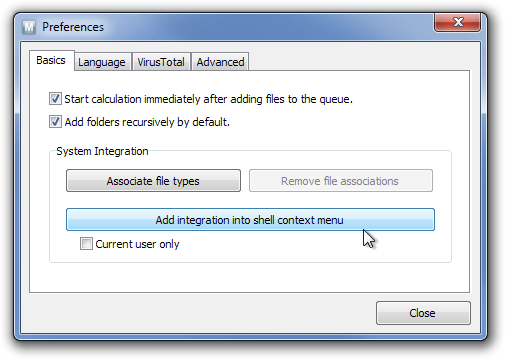Open the Language tab

tap(102, 62)
